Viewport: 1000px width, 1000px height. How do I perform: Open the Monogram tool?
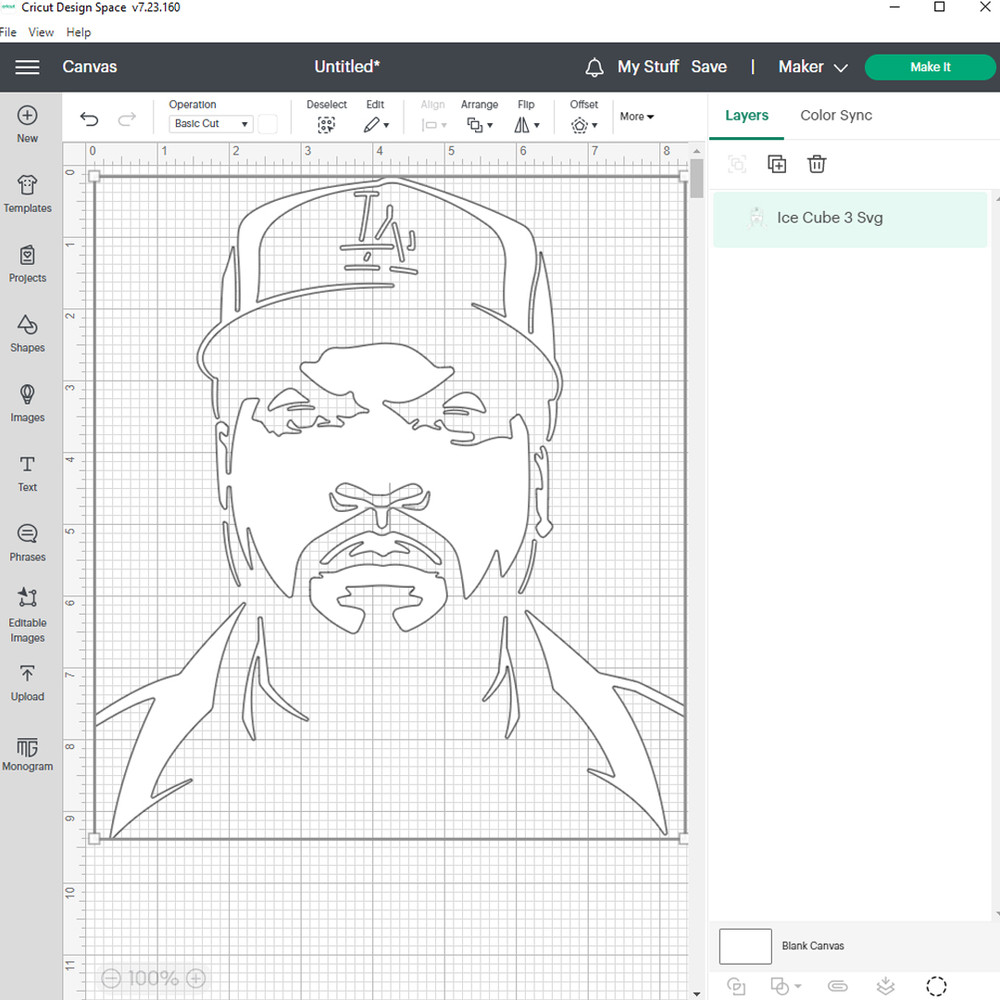click(x=27, y=752)
